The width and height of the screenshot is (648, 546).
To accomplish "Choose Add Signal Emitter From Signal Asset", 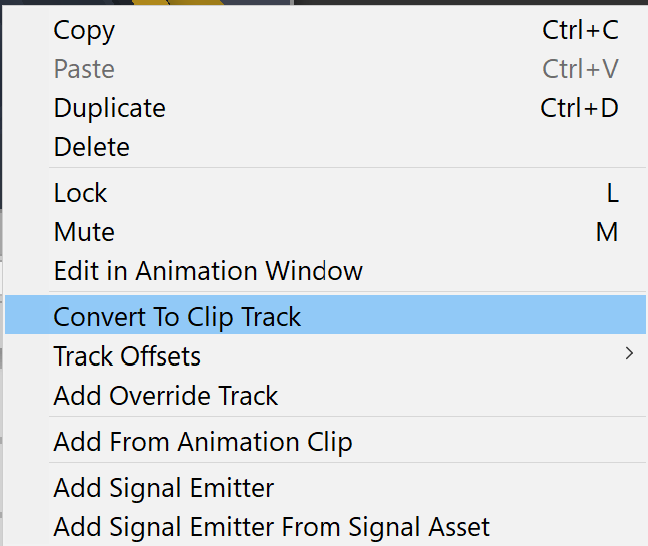I will pyautogui.click(x=272, y=526).
